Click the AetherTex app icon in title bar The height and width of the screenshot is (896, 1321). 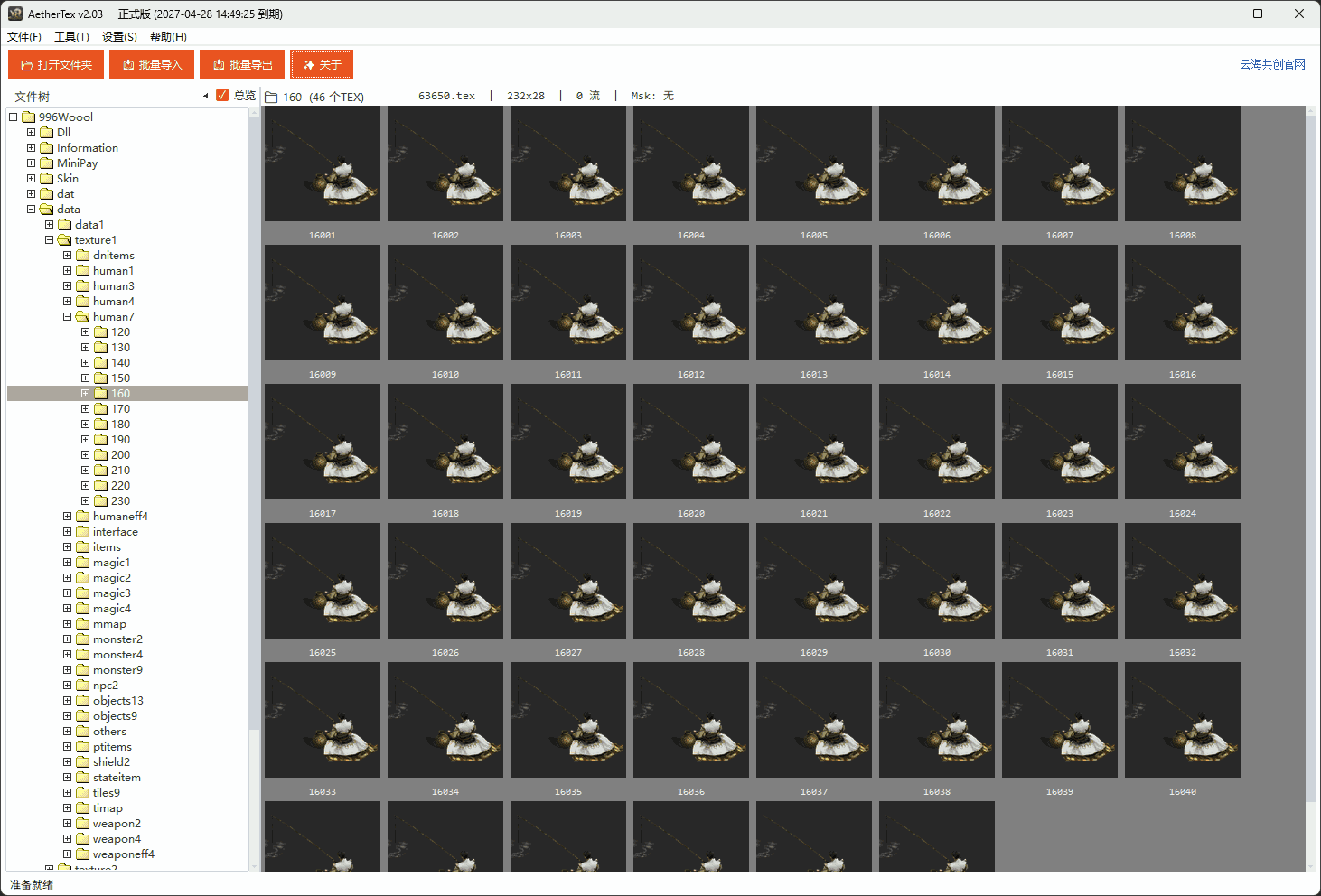(x=15, y=14)
